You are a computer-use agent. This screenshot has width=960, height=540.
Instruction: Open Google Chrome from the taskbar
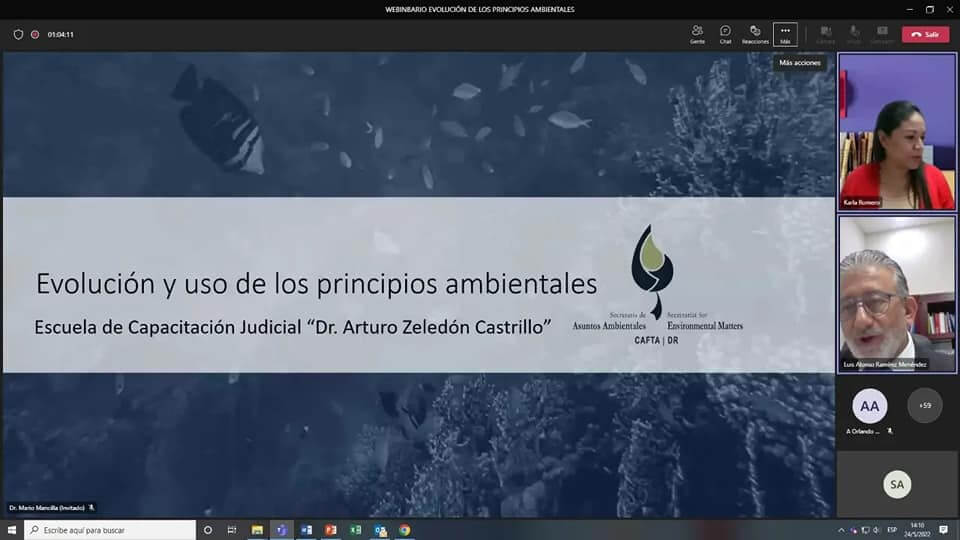point(405,530)
